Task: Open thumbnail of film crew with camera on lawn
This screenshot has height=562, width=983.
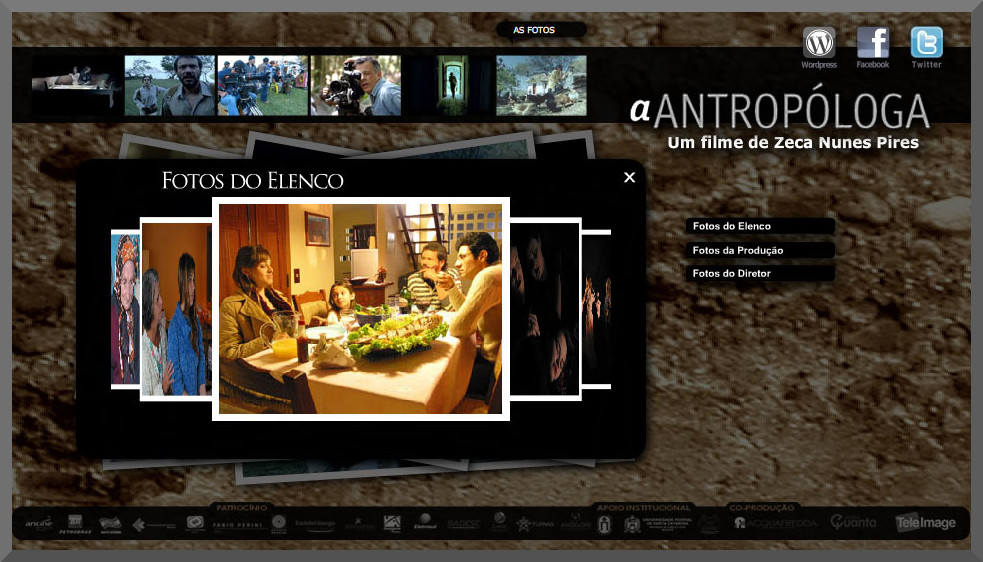Action: (x=263, y=85)
